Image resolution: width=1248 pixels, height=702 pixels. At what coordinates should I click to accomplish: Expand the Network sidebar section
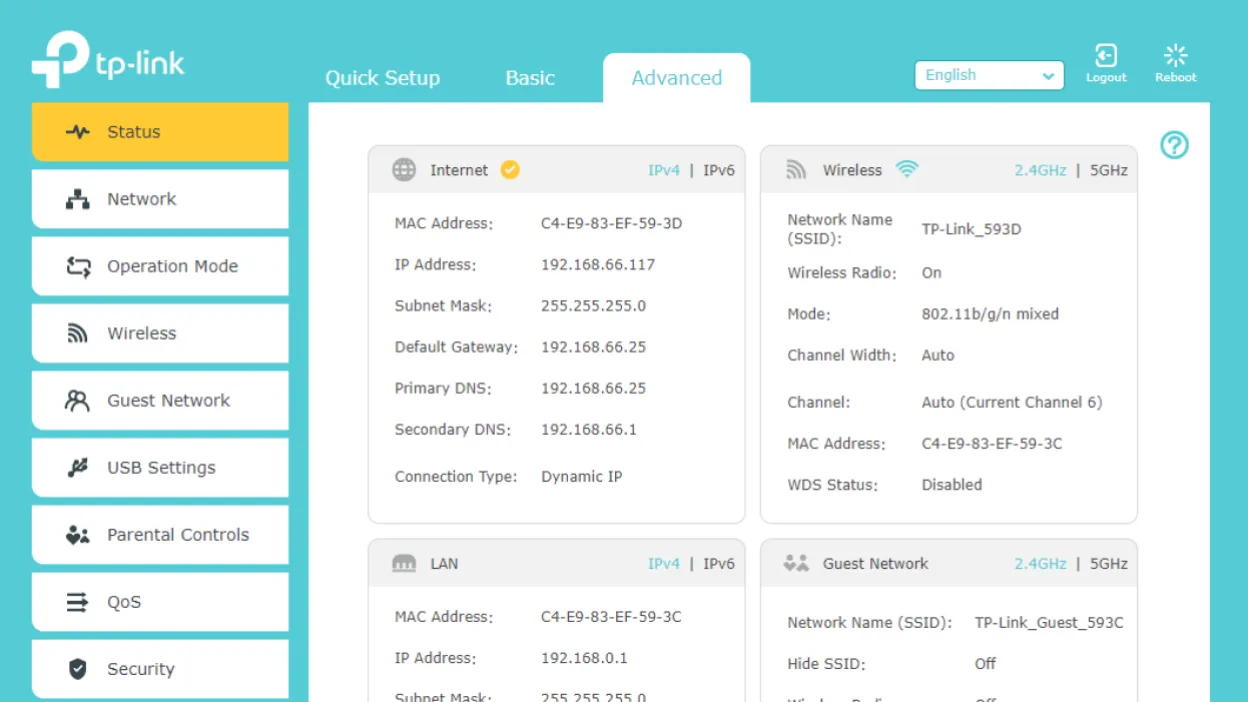point(160,199)
